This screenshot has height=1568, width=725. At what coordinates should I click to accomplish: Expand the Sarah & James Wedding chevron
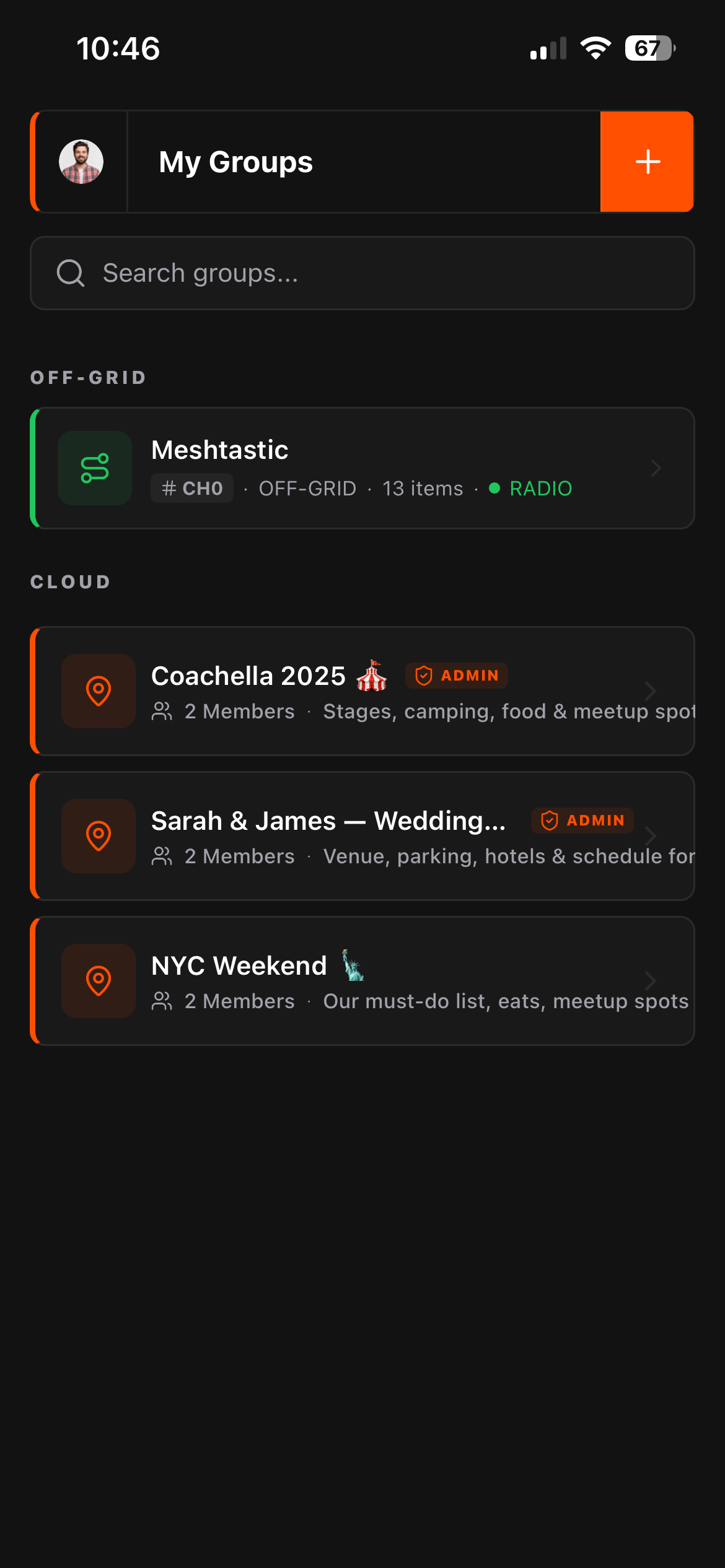click(x=650, y=836)
